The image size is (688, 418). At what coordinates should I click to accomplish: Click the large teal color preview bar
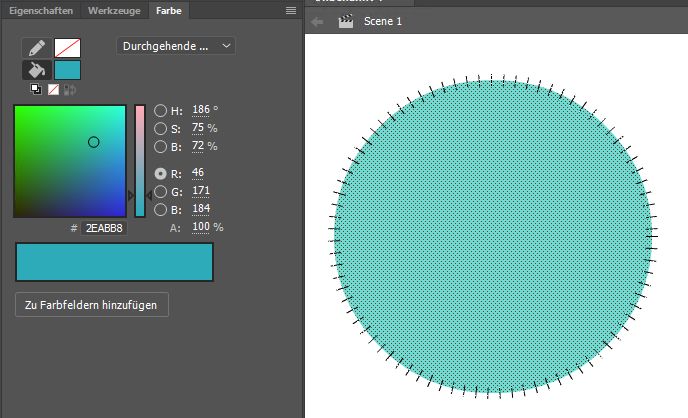115,262
